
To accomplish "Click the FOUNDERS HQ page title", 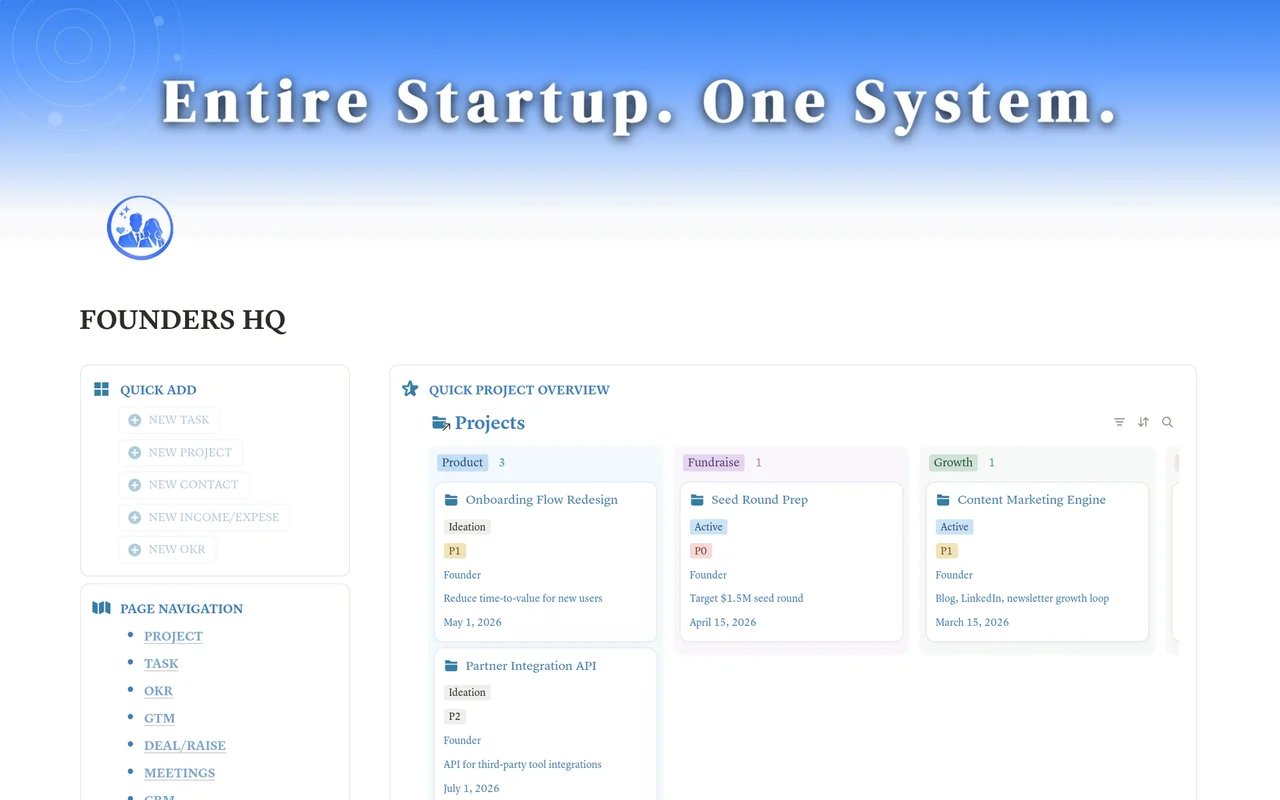I will [183, 320].
